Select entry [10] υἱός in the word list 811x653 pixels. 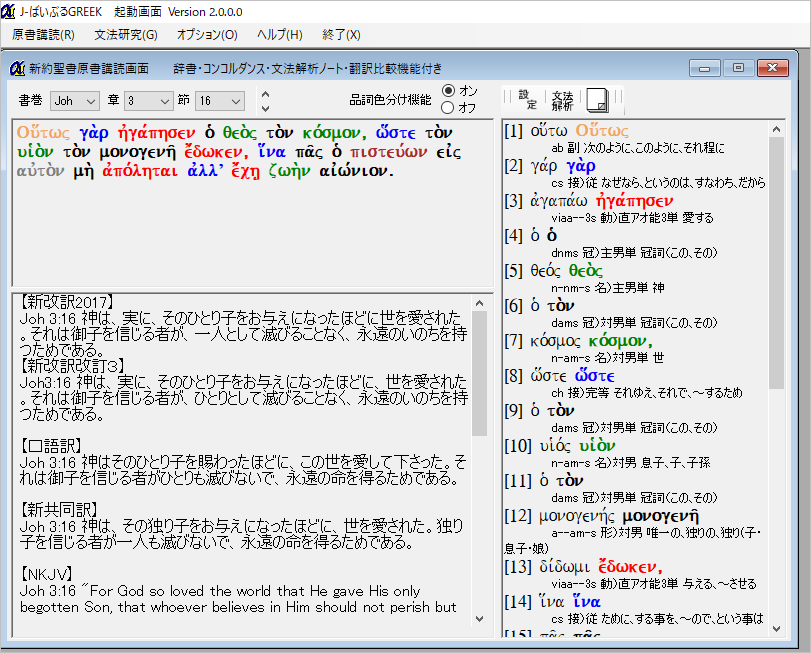pos(560,446)
